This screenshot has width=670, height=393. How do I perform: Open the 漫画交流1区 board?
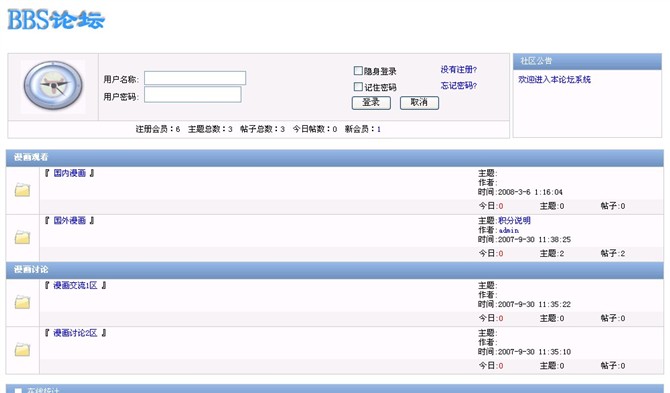75,285
